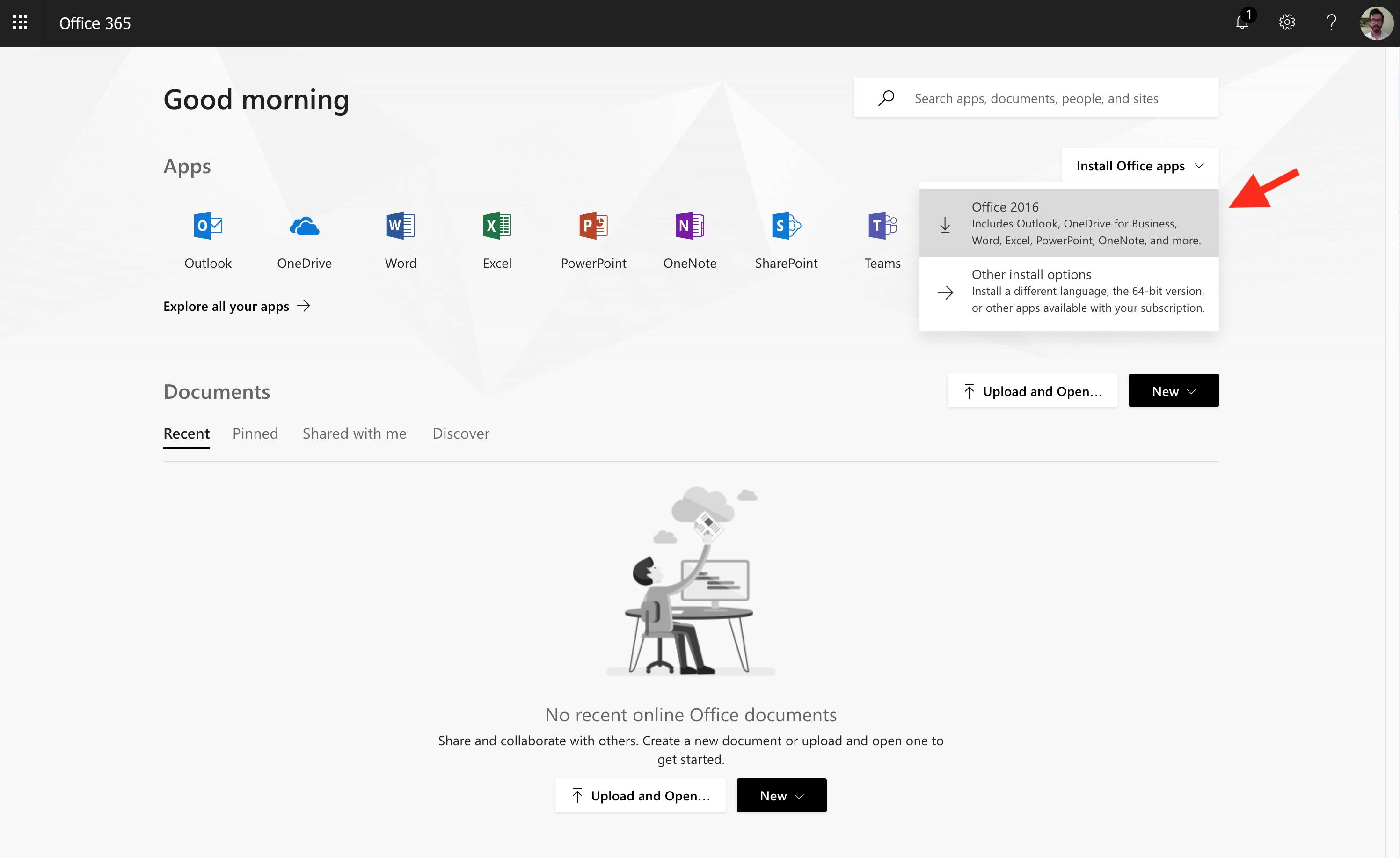Click Explore all your apps link
The image size is (1400, 858).
(236, 306)
